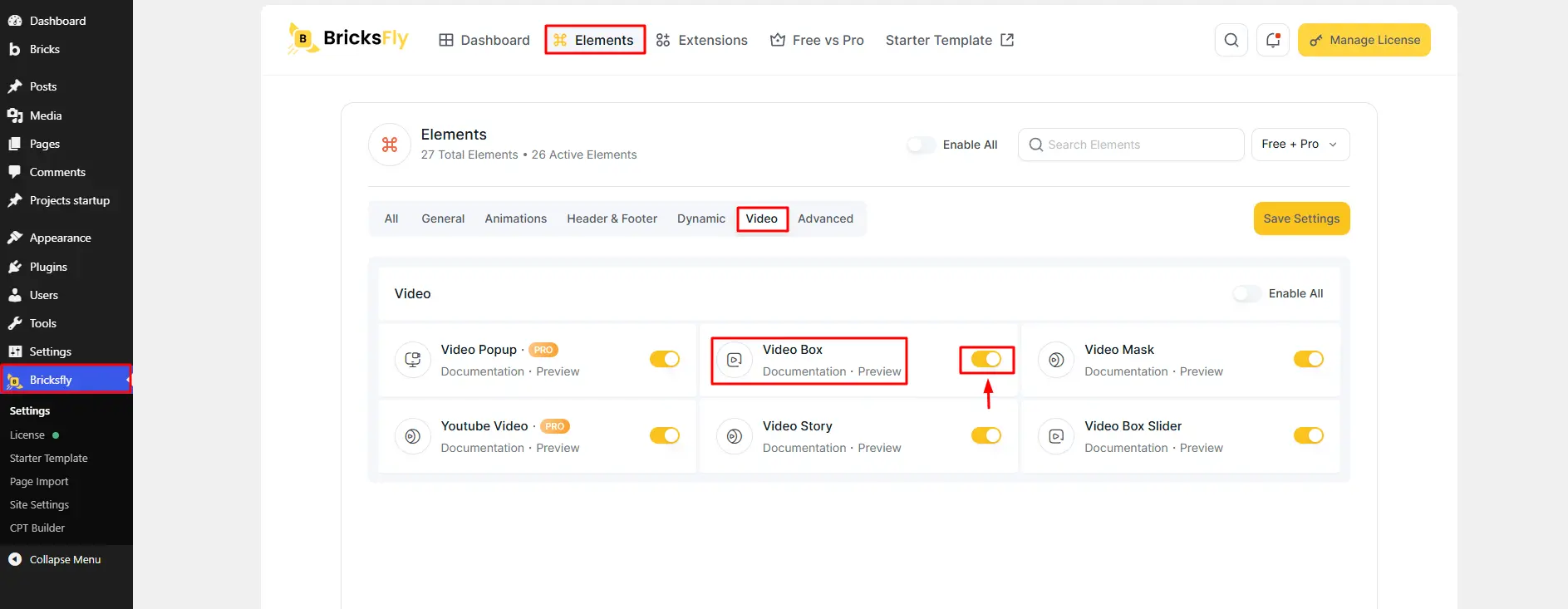1568x609 pixels.
Task: Click the WordPress Dashboard gauge icon
Action: tap(15, 21)
